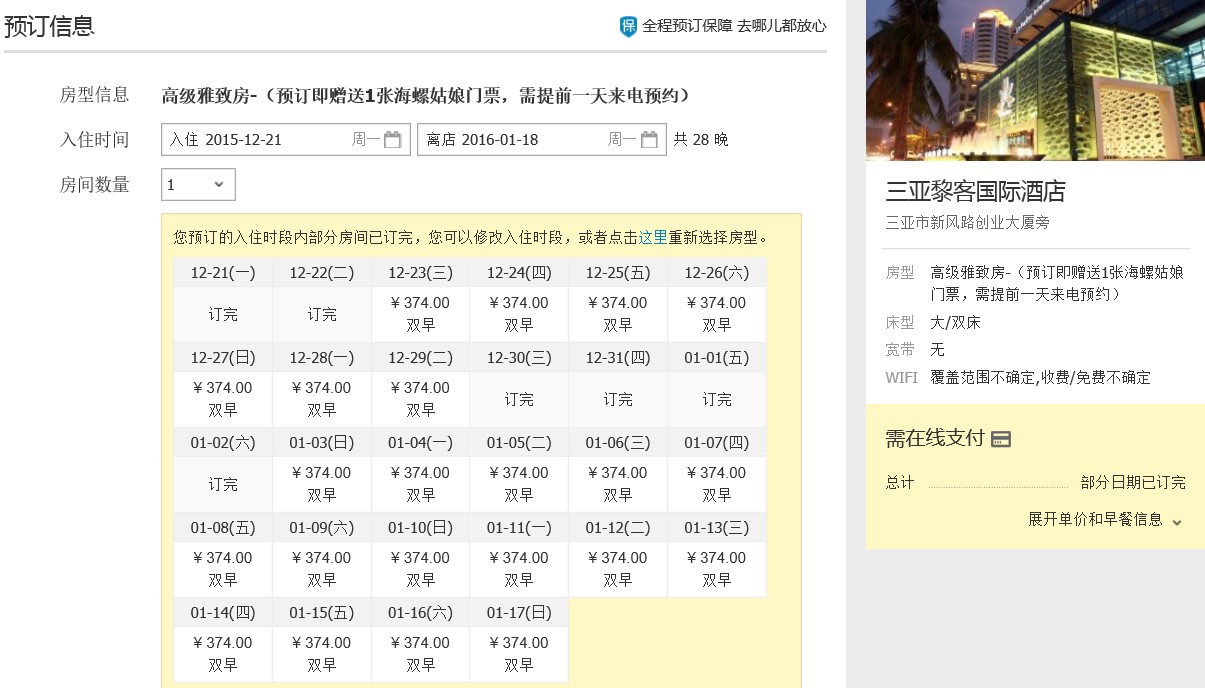This screenshot has width=1205, height=688.
Task: Click the hotel address text
Action: click(x=968, y=223)
